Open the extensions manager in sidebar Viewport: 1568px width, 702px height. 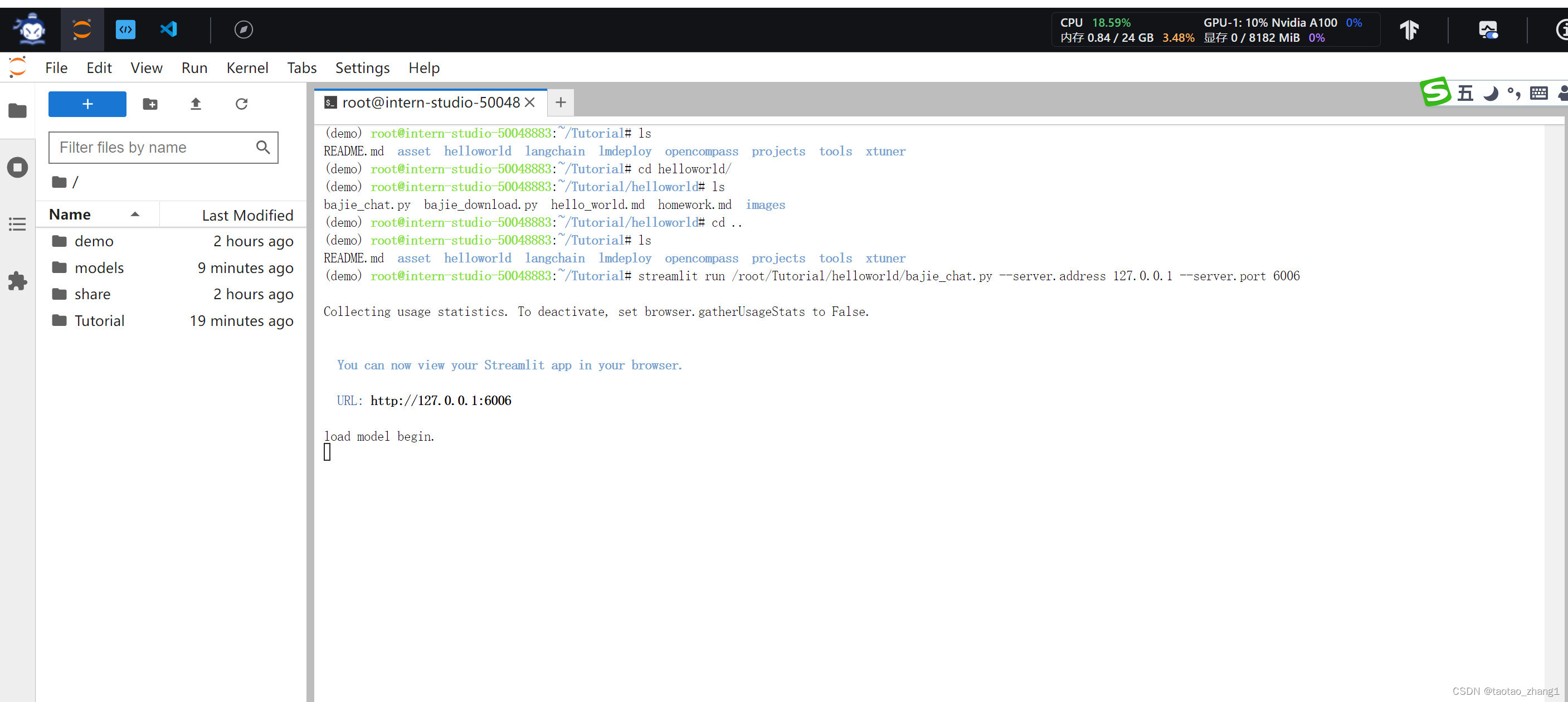coord(17,281)
